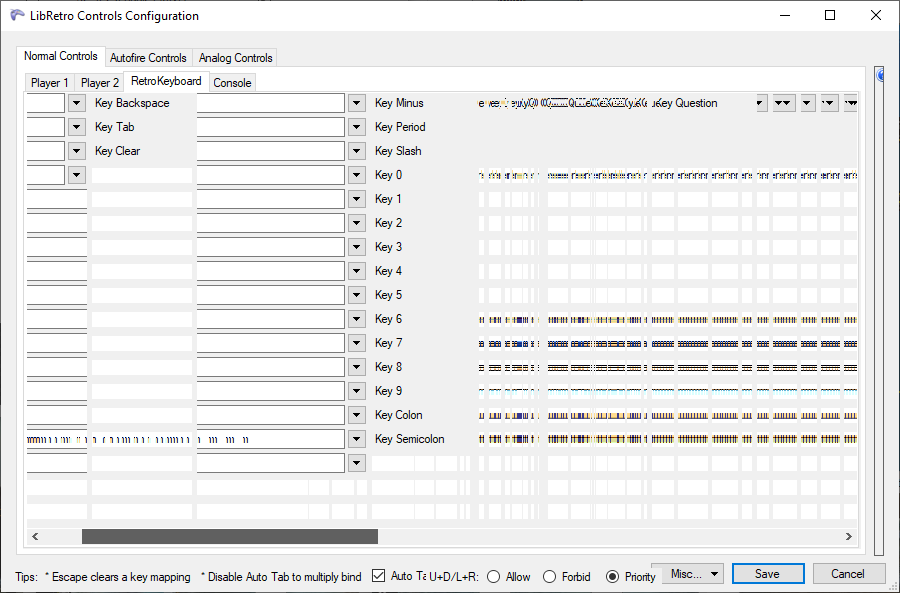This screenshot has height=593, width=900.
Task: Click the Cancel button
Action: [849, 573]
